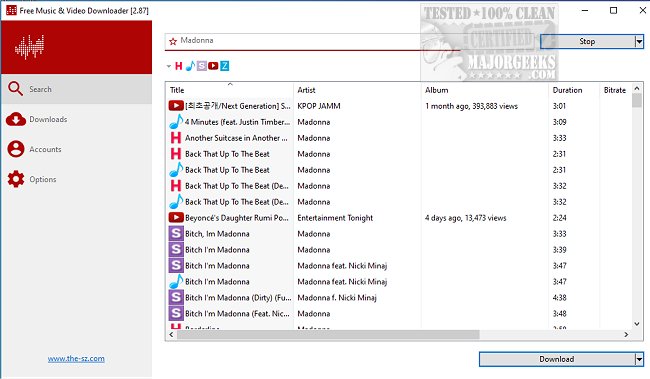The width and height of the screenshot is (650, 379).
Task: Click the favorite star in search box
Action: [173, 41]
